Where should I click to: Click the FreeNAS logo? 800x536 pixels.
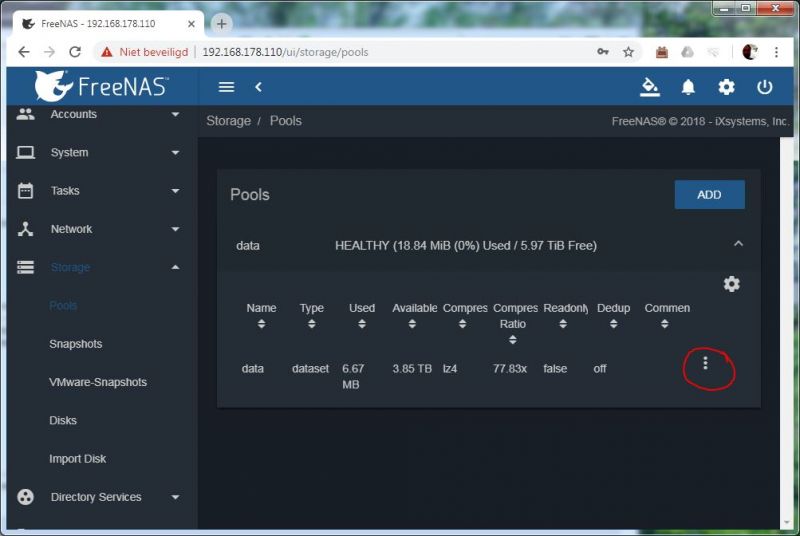(102, 86)
